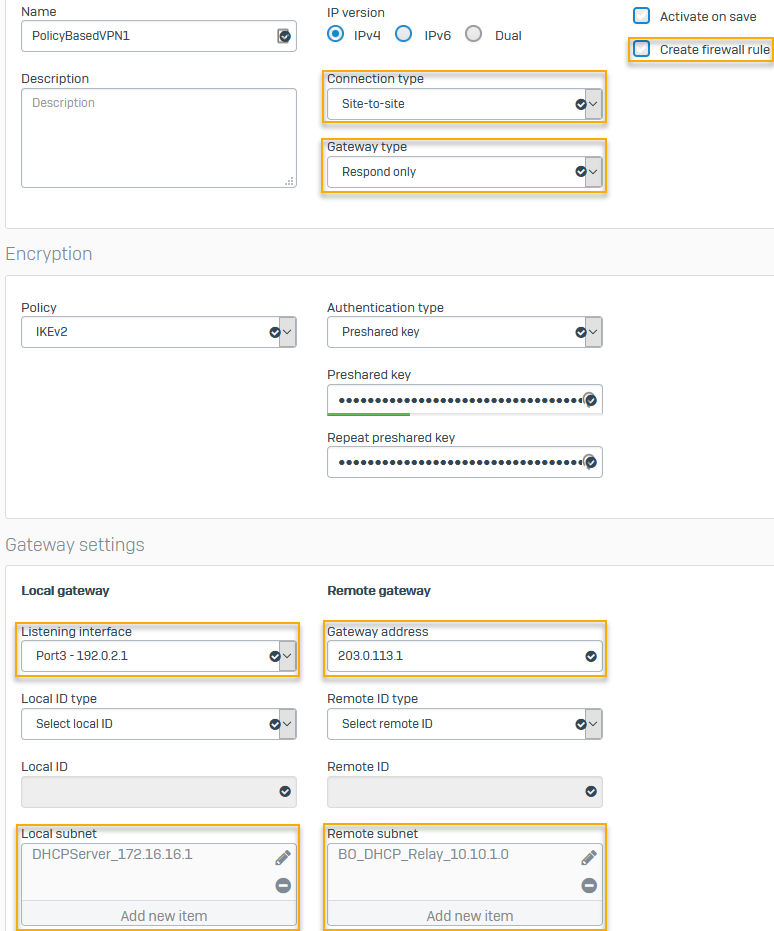Open the Policy IKEv2 dropdown

(x=158, y=332)
